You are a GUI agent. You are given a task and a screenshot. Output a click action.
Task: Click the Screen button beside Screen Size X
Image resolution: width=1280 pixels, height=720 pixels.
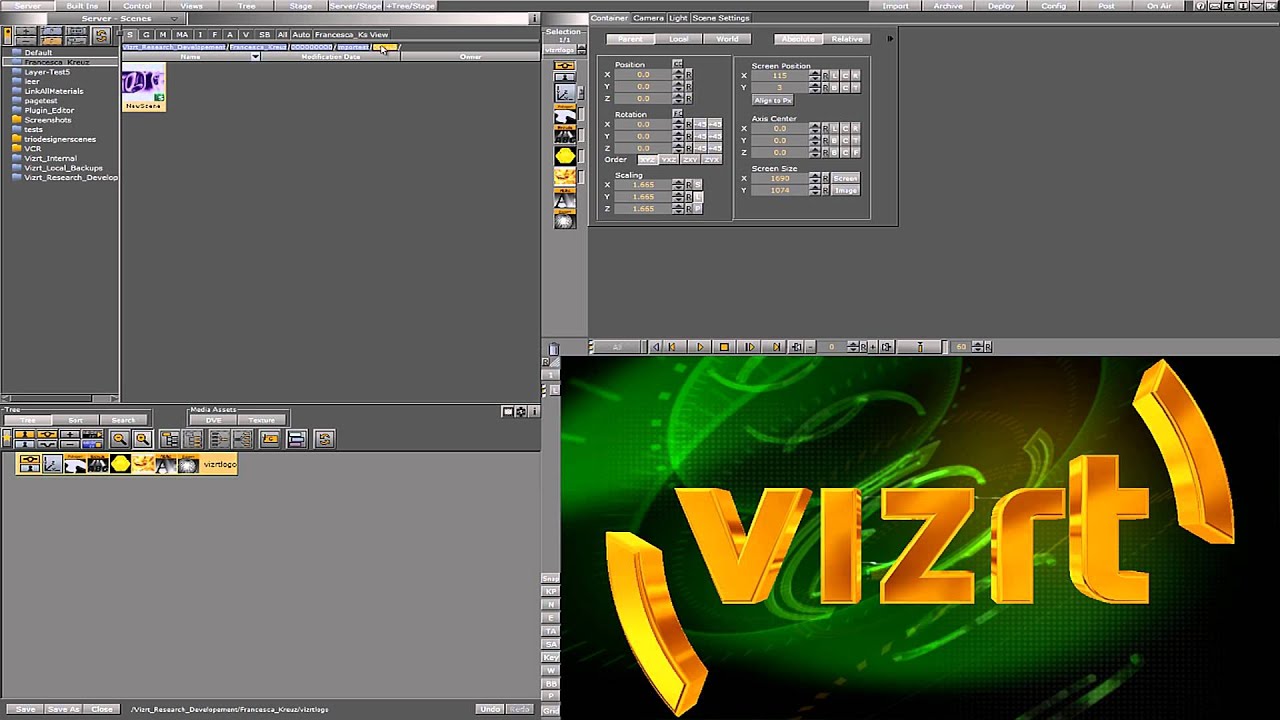(845, 178)
